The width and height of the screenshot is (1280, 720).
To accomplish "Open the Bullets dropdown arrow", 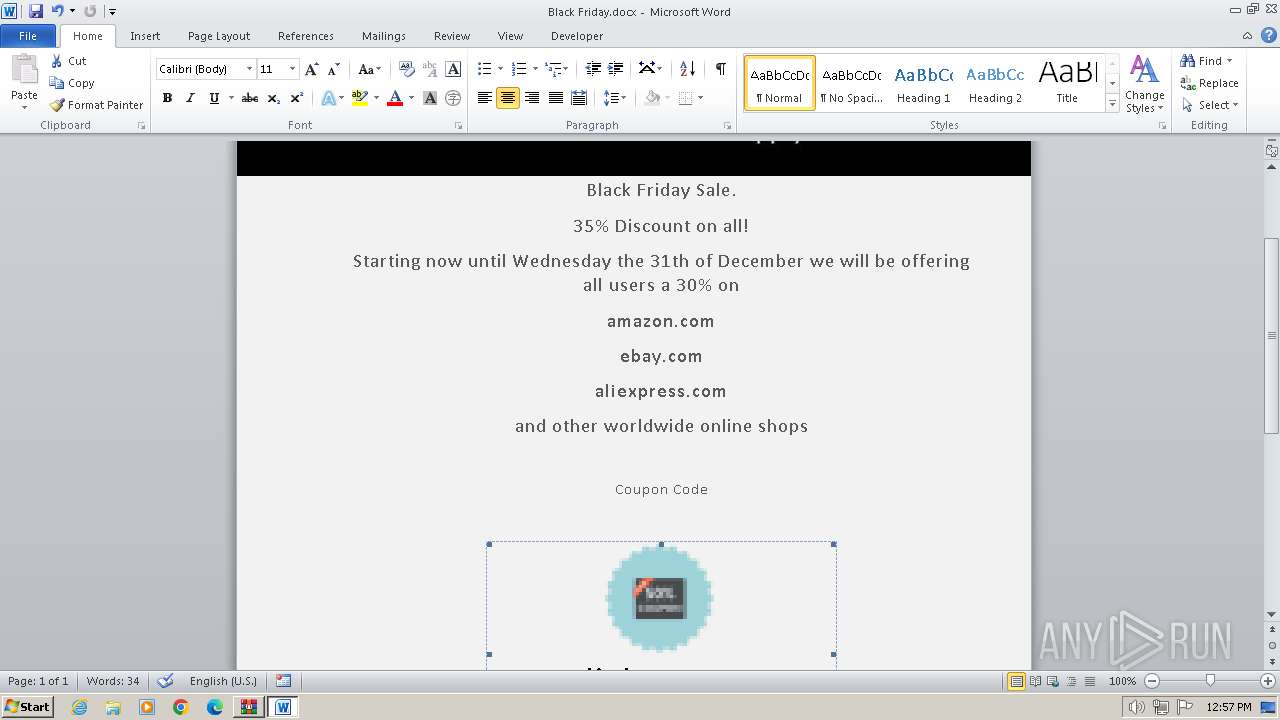I will [x=501, y=69].
